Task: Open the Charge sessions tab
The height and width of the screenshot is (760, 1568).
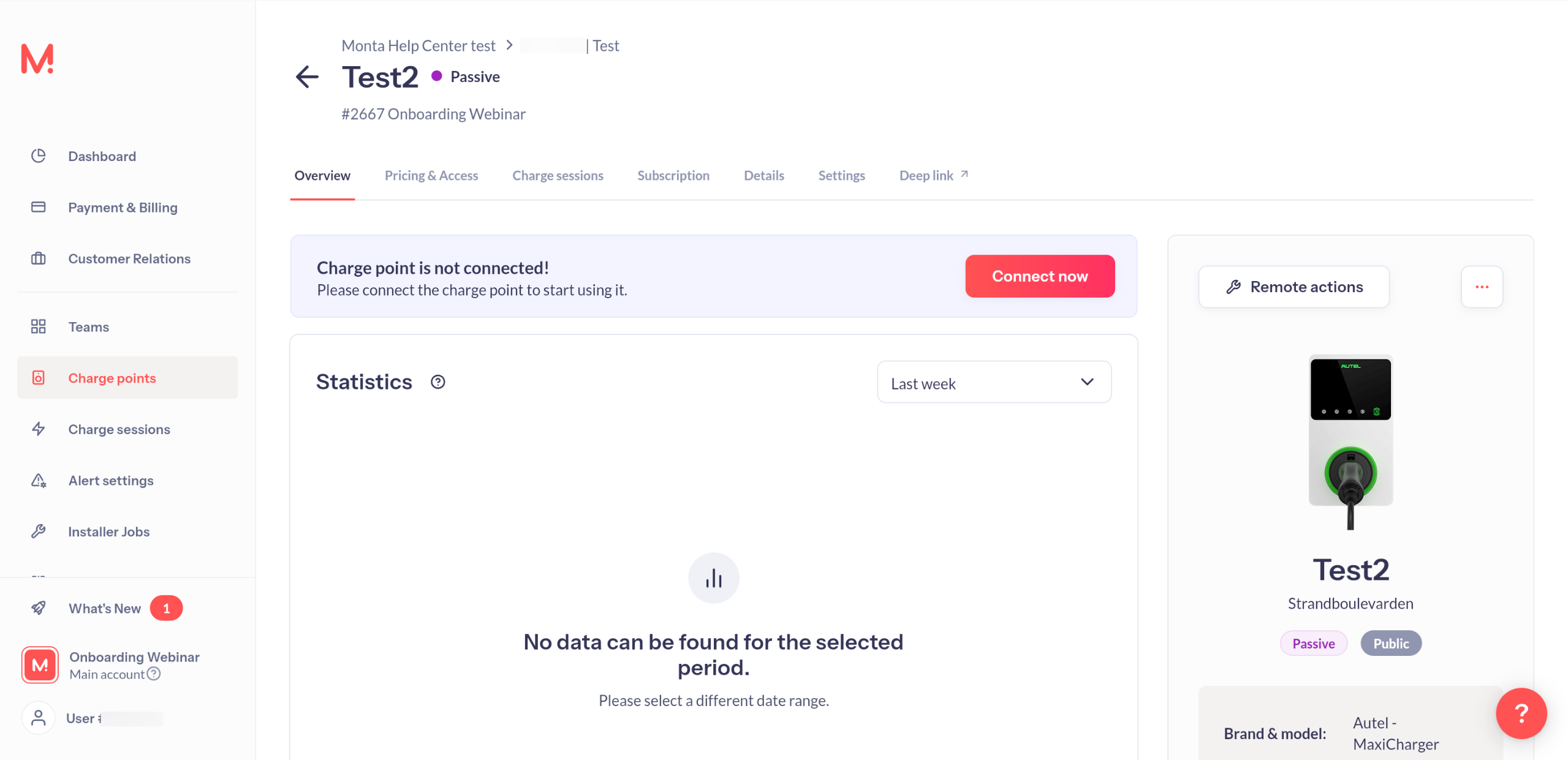Action: click(x=558, y=176)
